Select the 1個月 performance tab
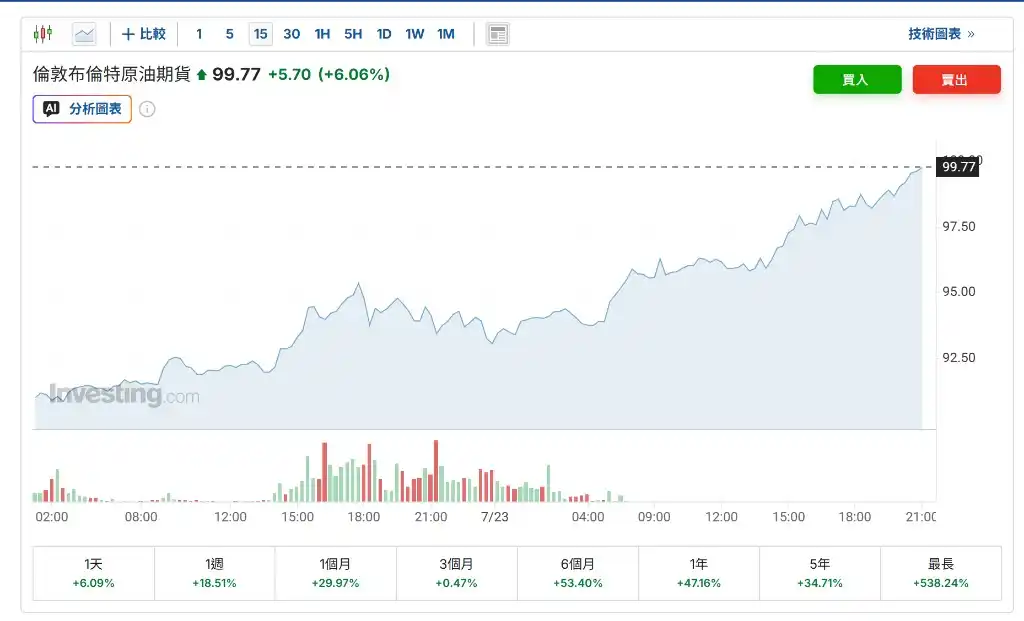Screen dimensions: 1024x621 335,573
